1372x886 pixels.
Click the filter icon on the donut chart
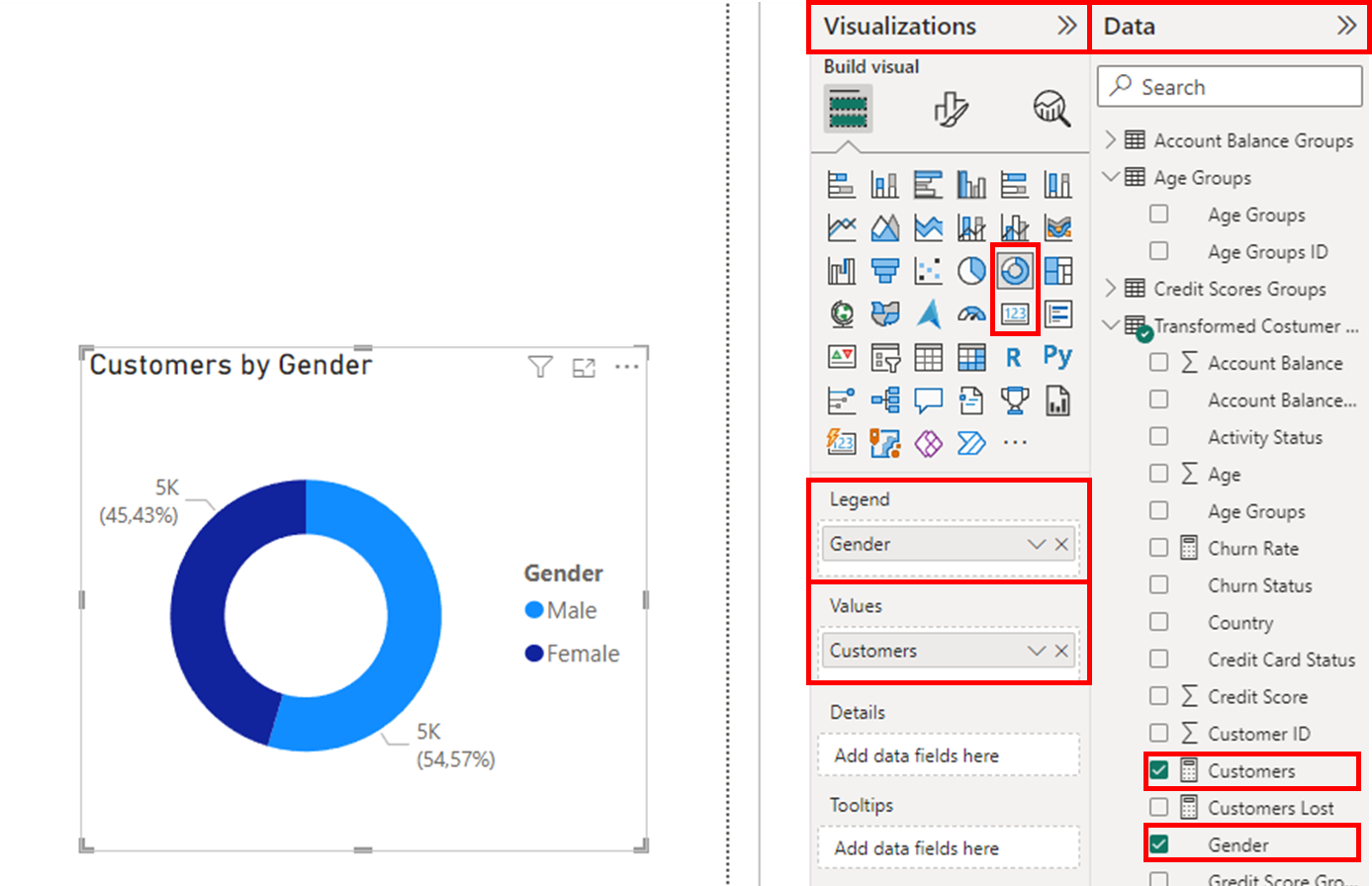[x=539, y=366]
